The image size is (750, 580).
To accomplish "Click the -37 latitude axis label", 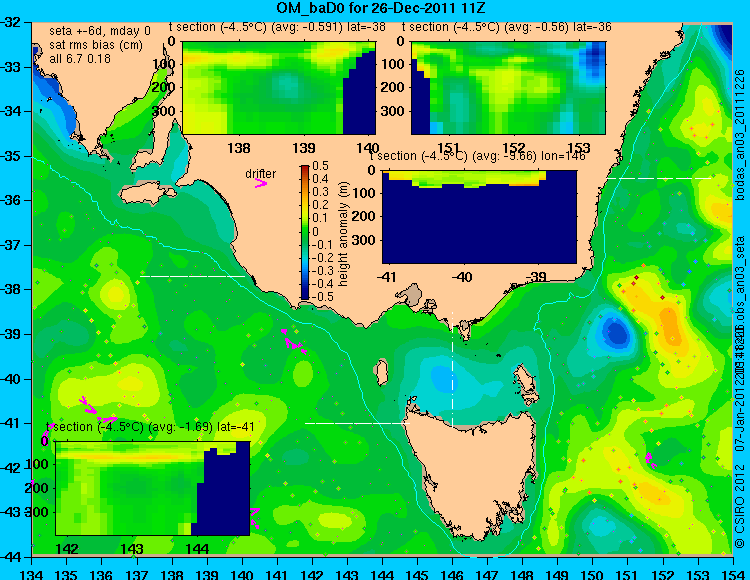I will pyautogui.click(x=11, y=245).
